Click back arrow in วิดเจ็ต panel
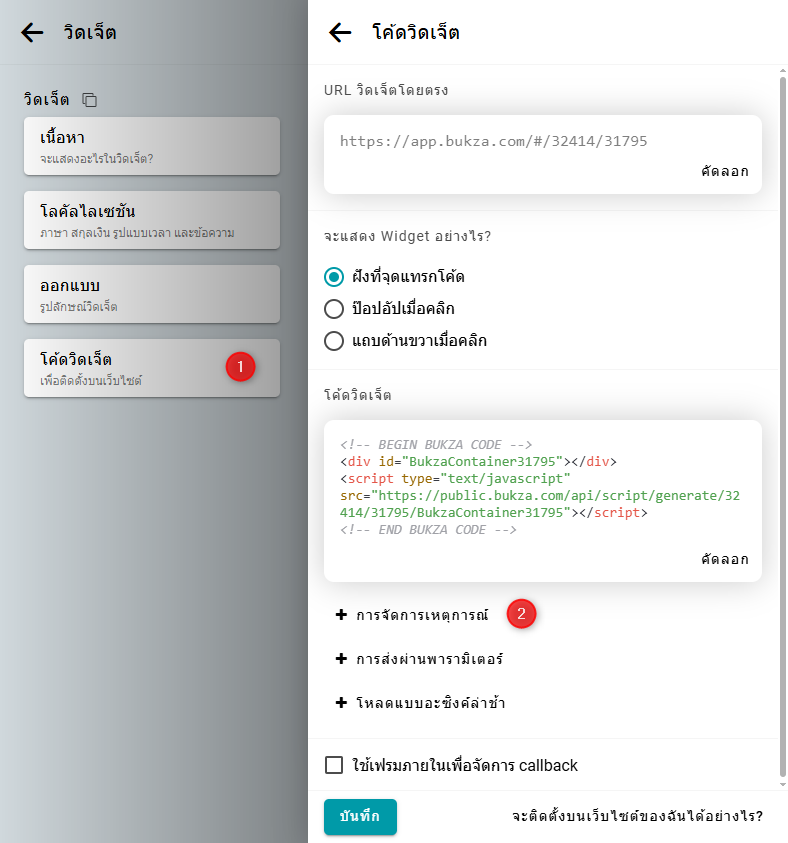Image resolution: width=788 pixels, height=843 pixels. [x=32, y=33]
